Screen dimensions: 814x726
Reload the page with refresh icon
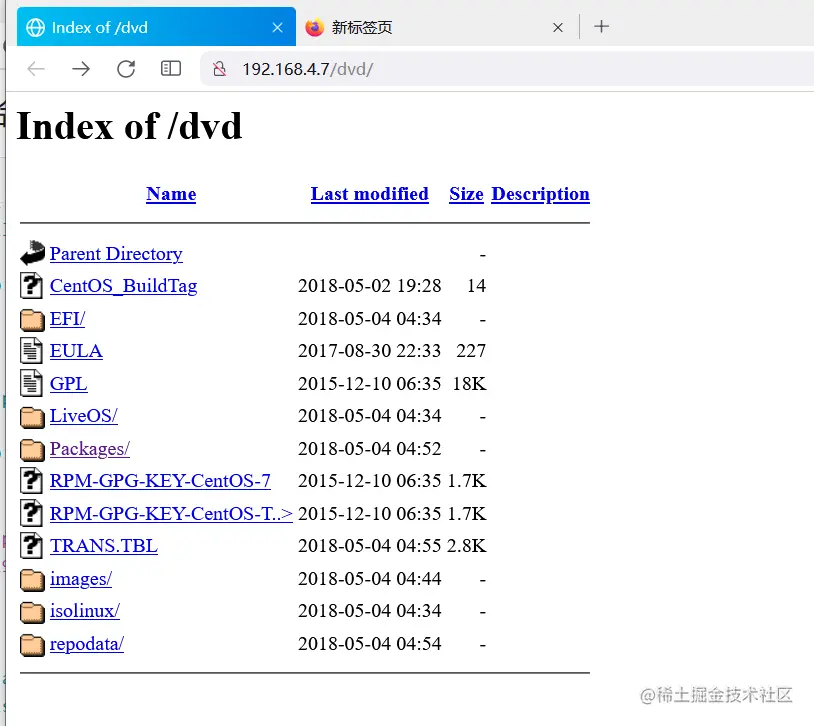126,69
